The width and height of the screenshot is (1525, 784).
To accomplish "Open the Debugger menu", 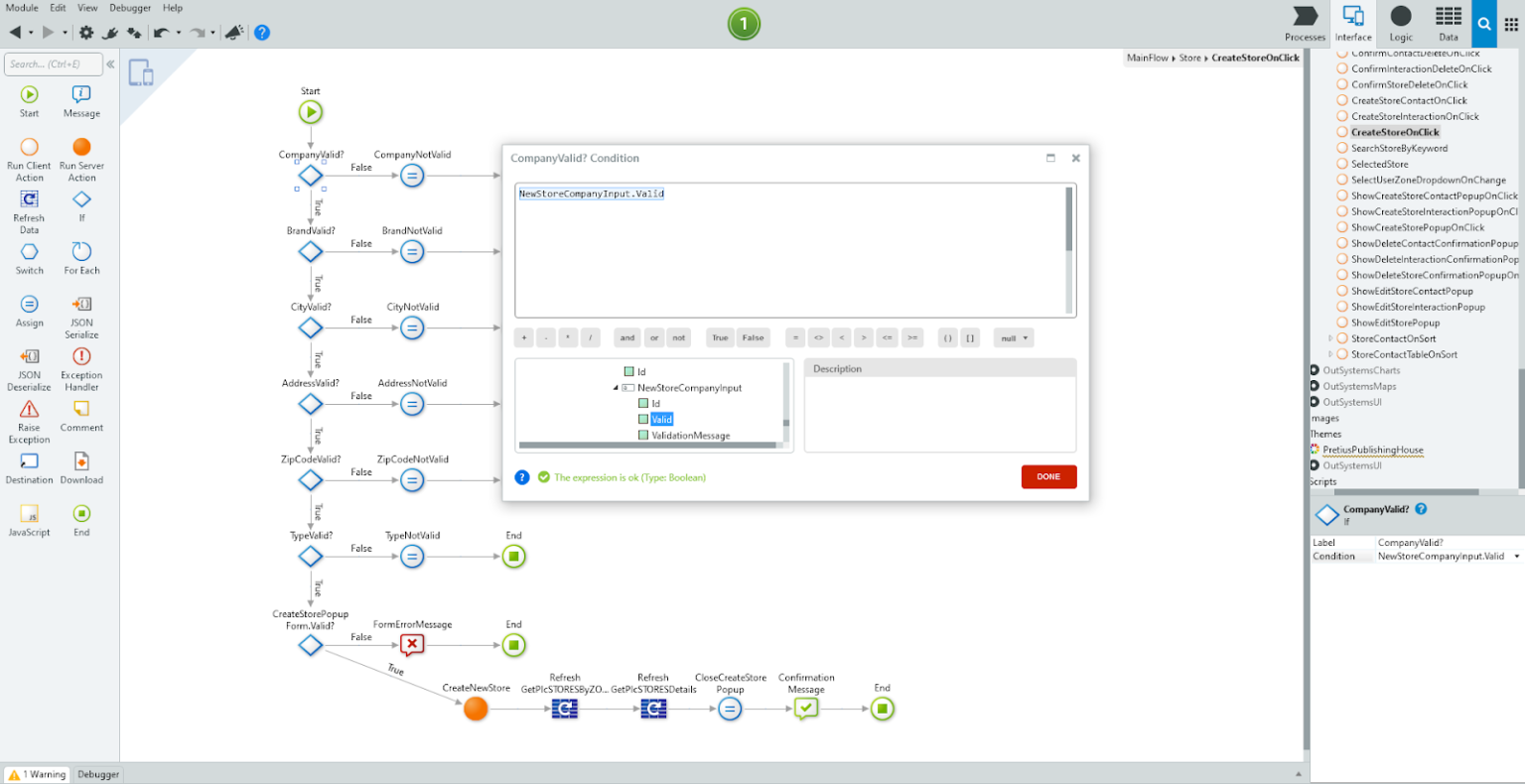I will click(130, 7).
